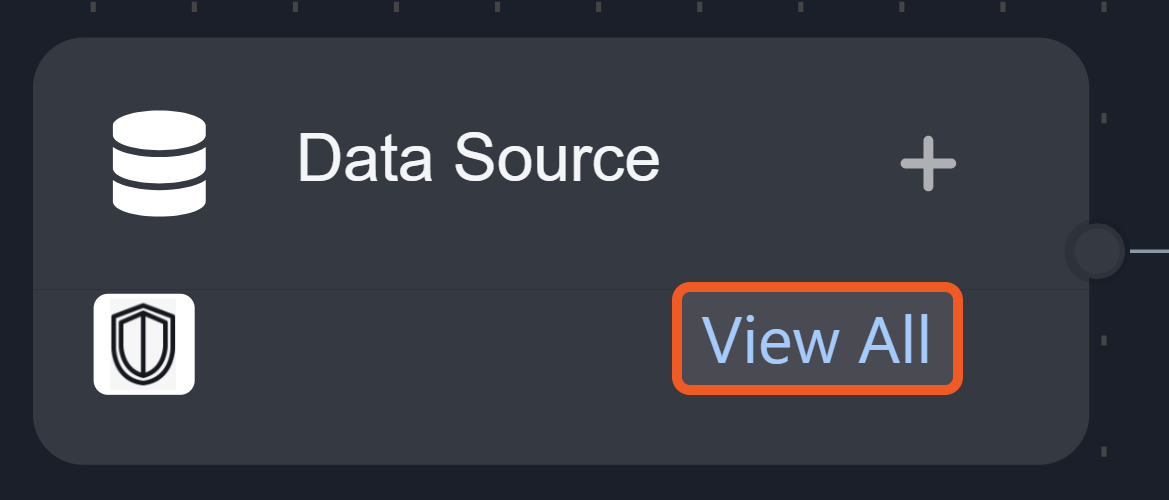Click the database stack icon
Viewport: 1169px width, 500px height.
pyautogui.click(x=159, y=163)
